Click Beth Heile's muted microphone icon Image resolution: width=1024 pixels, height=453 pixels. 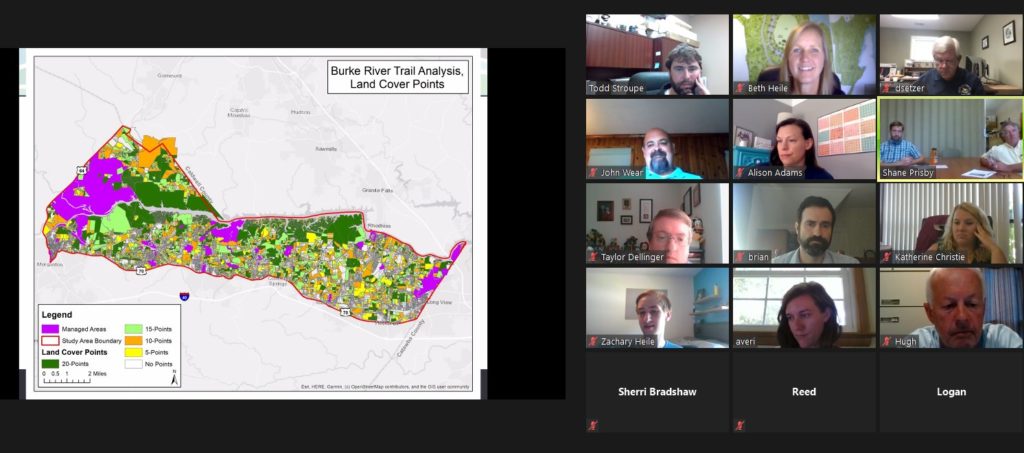click(741, 88)
